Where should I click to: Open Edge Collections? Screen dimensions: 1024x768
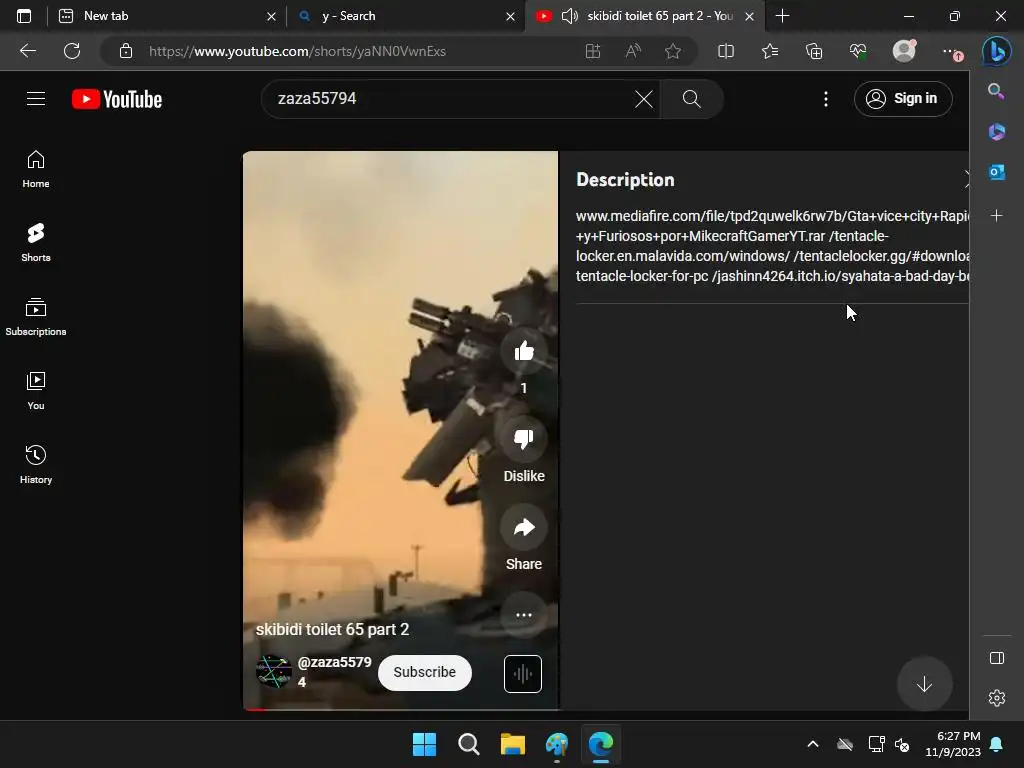(814, 51)
